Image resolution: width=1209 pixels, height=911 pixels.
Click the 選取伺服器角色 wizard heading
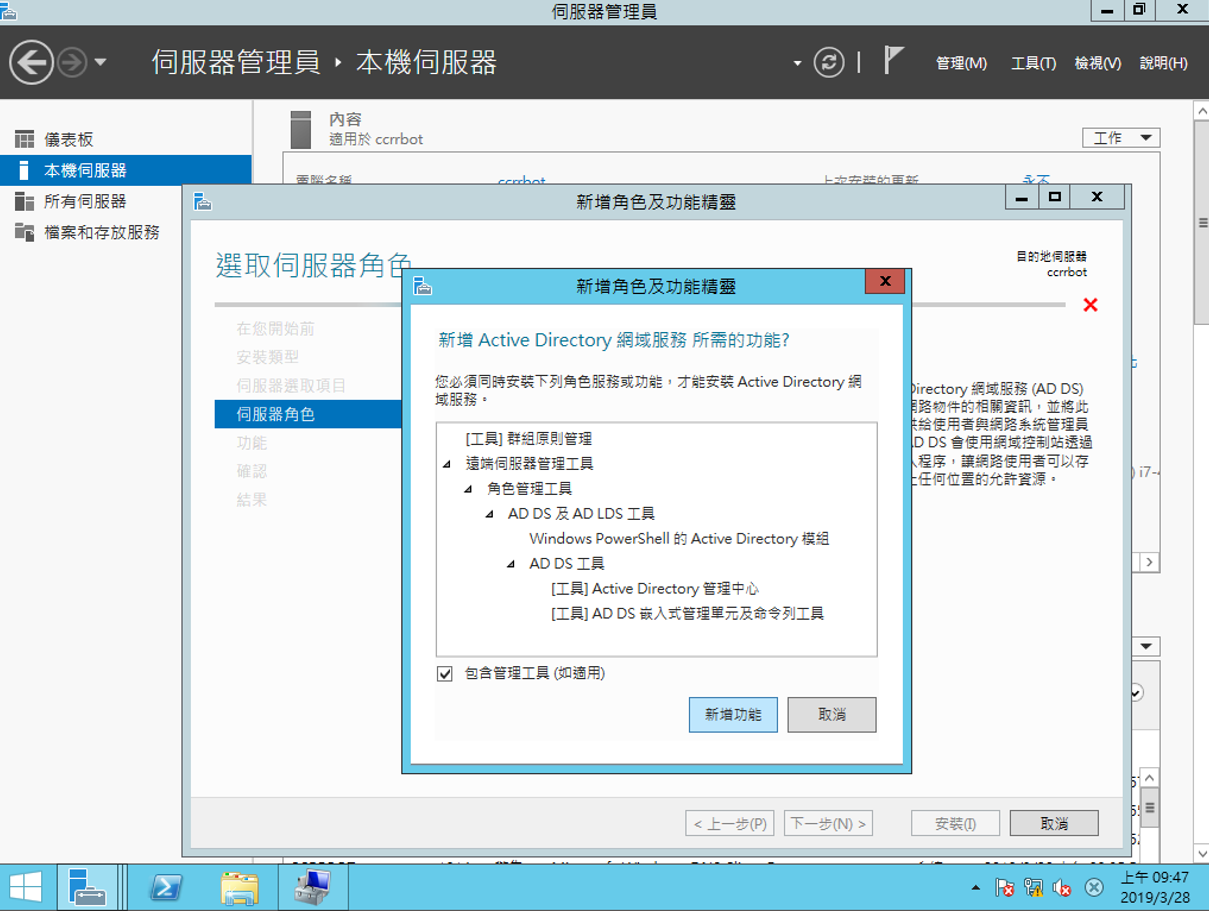pos(314,265)
